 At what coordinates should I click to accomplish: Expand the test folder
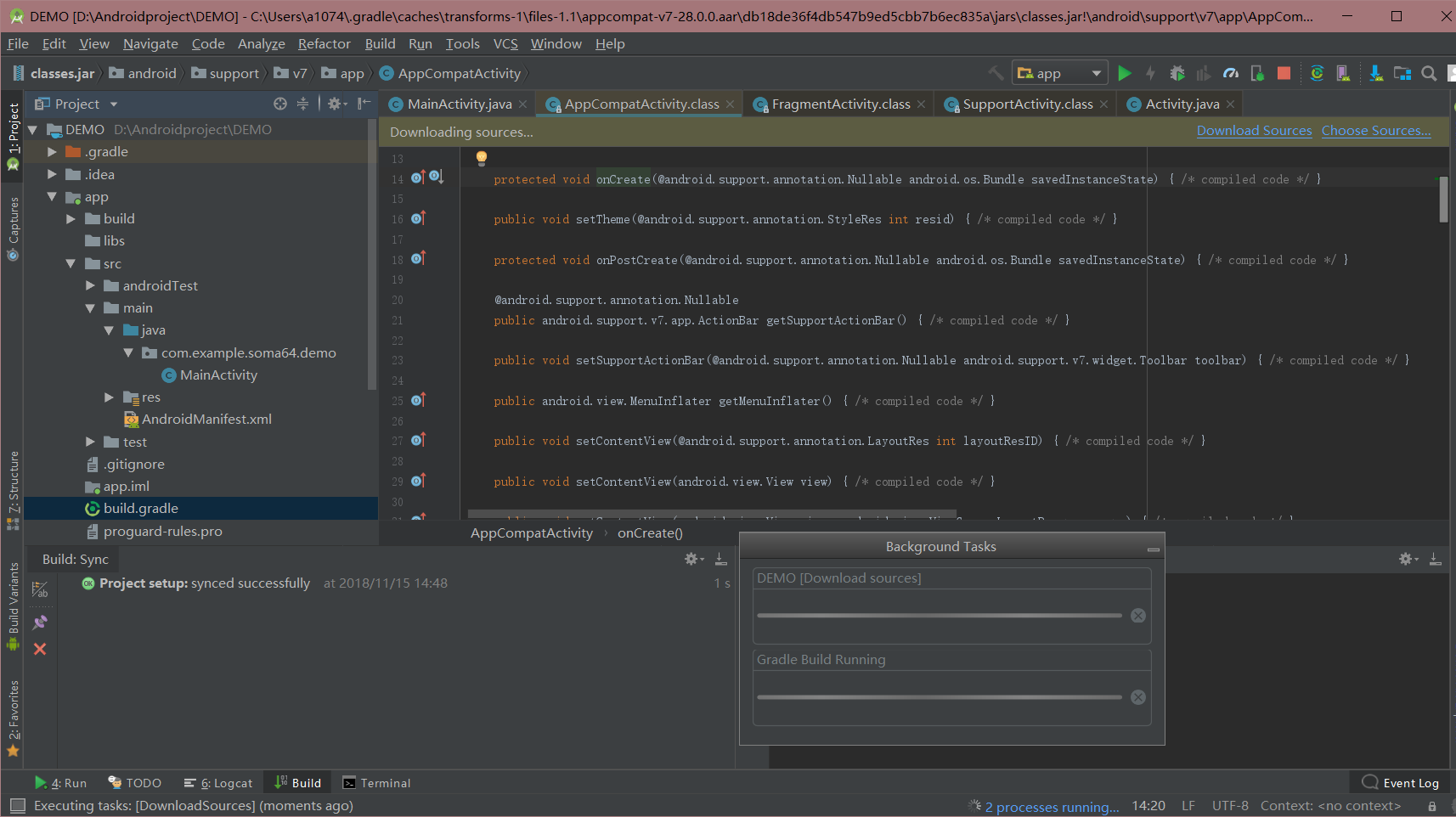click(90, 442)
